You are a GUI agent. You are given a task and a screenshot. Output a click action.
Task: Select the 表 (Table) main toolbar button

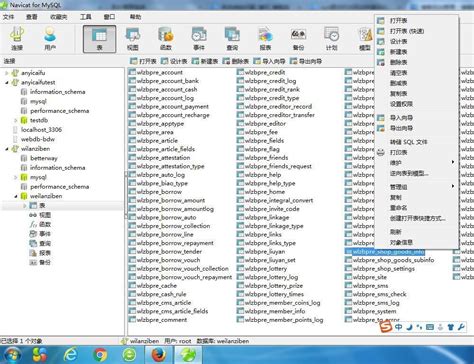(x=99, y=39)
